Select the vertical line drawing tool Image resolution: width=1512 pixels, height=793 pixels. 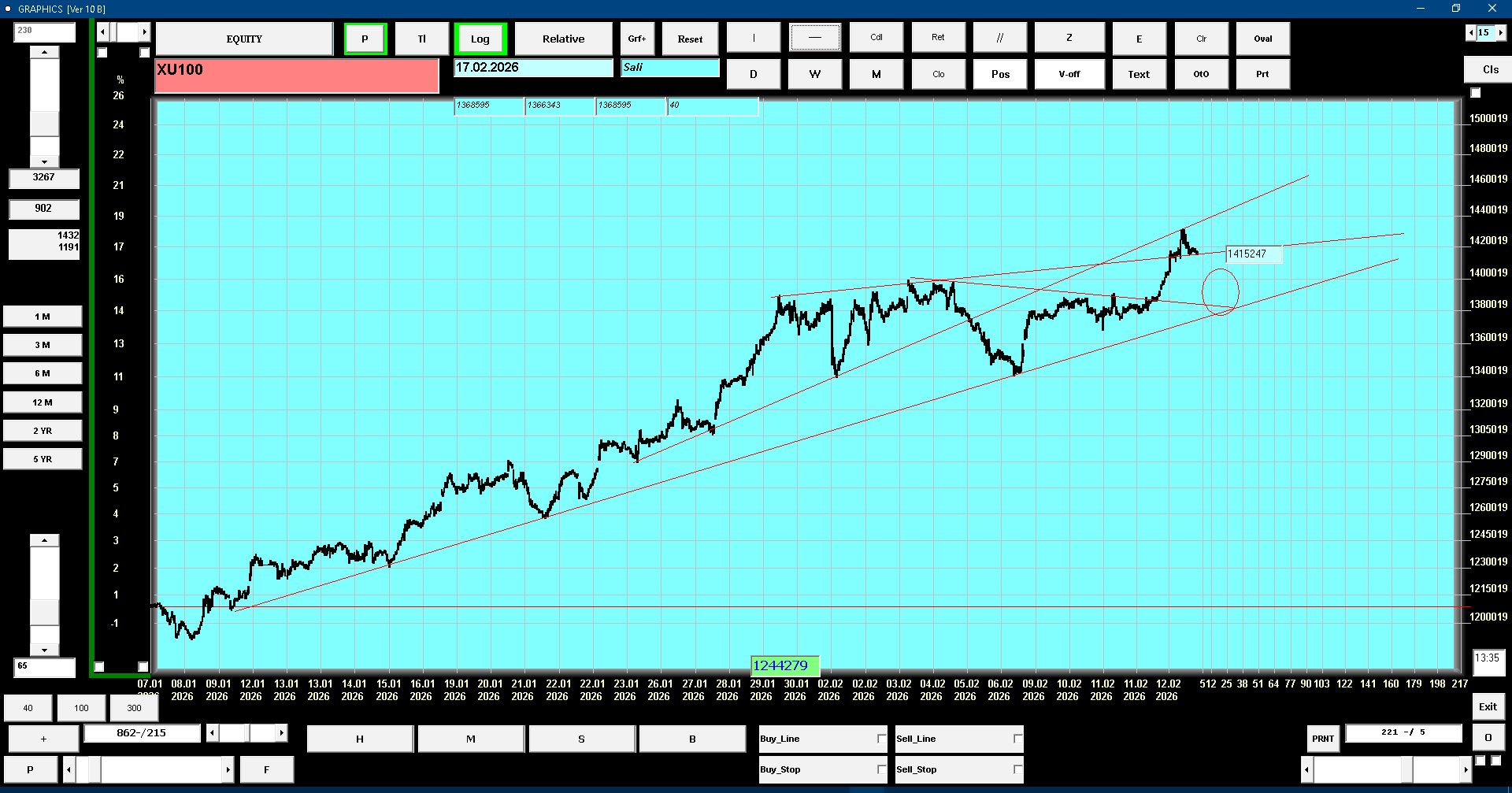(753, 38)
